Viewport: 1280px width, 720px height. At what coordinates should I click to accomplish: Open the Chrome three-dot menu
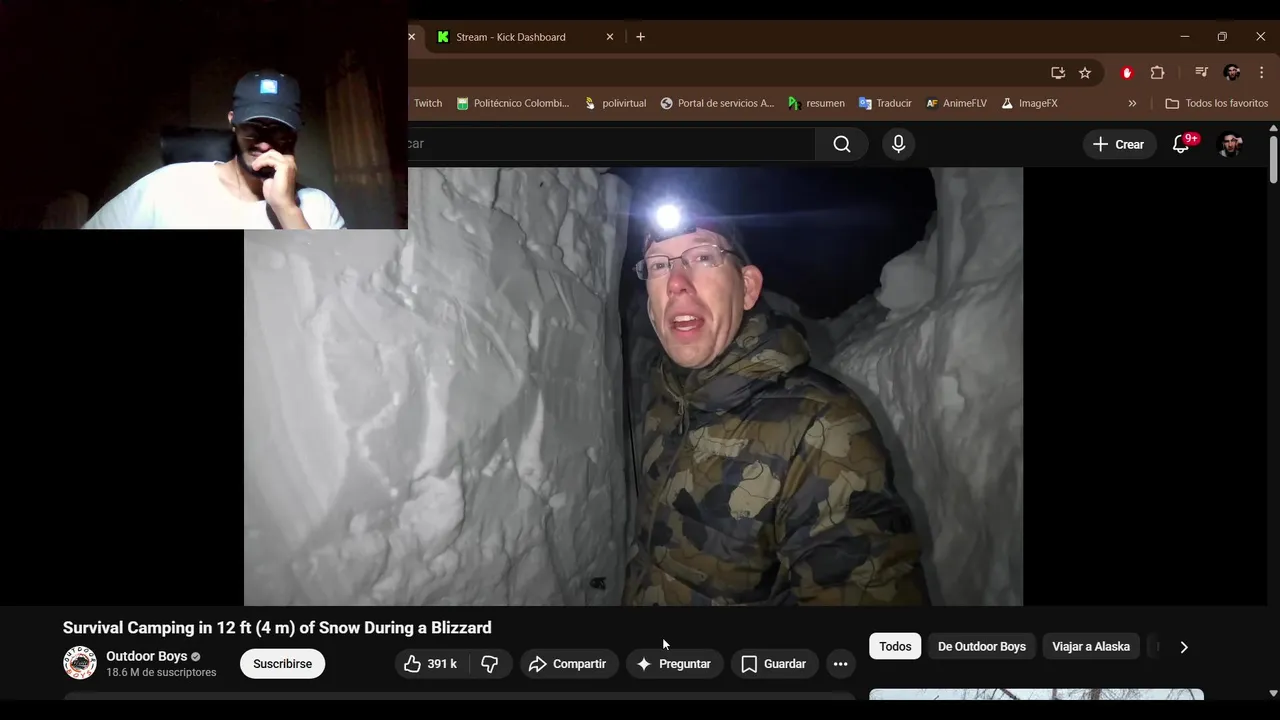[1261, 73]
